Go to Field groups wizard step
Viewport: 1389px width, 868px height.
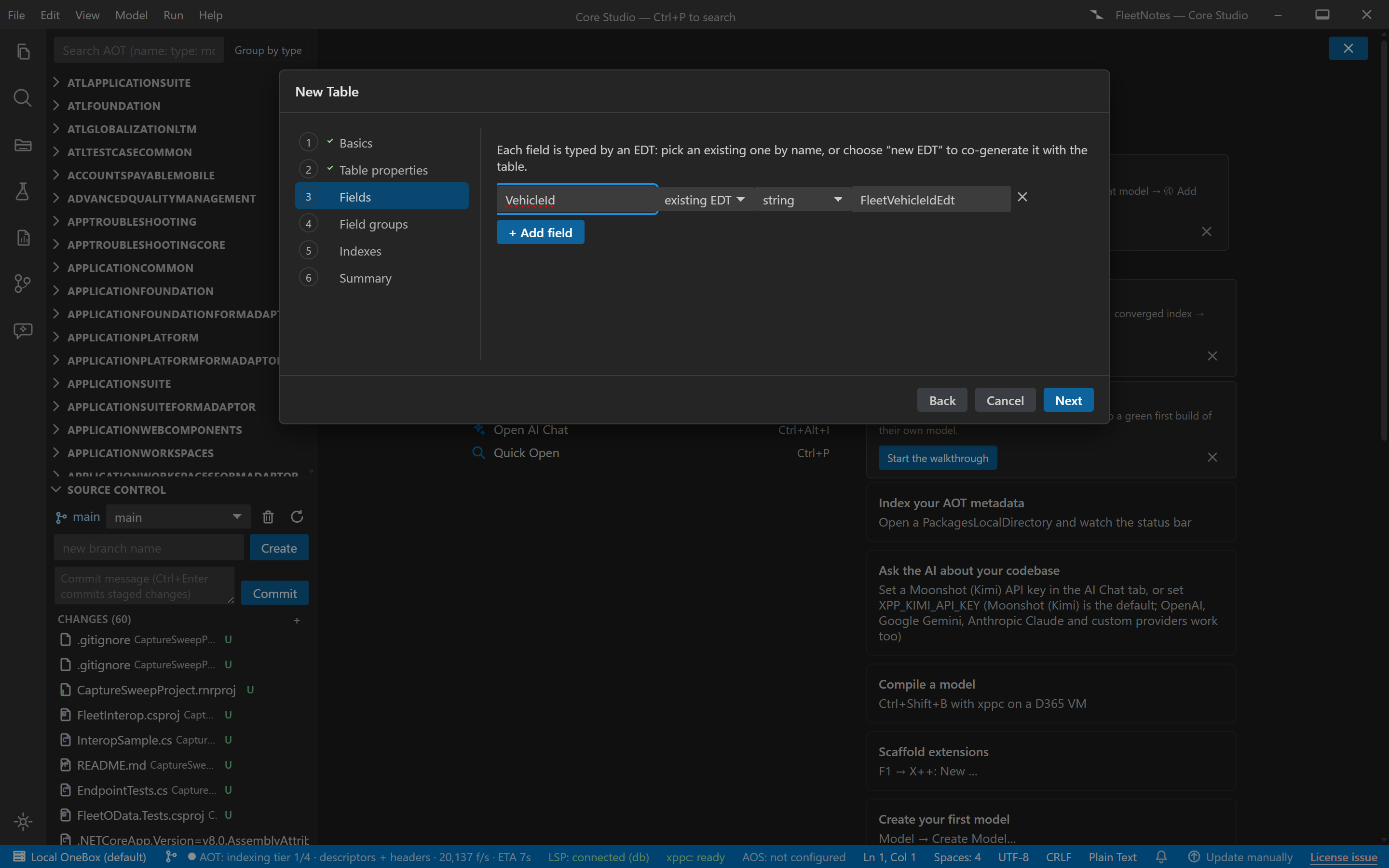click(381, 224)
